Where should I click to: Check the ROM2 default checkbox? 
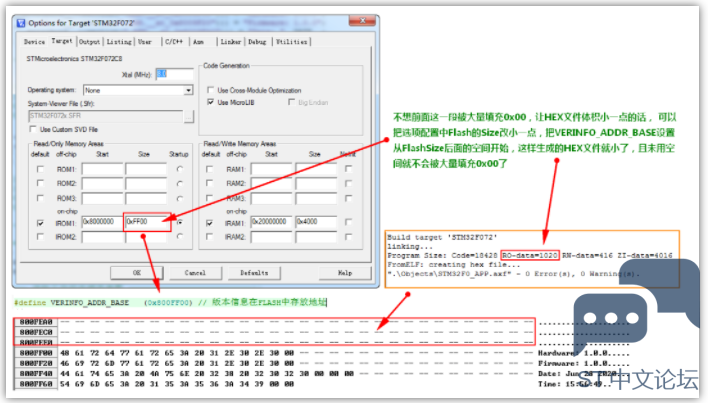40,183
